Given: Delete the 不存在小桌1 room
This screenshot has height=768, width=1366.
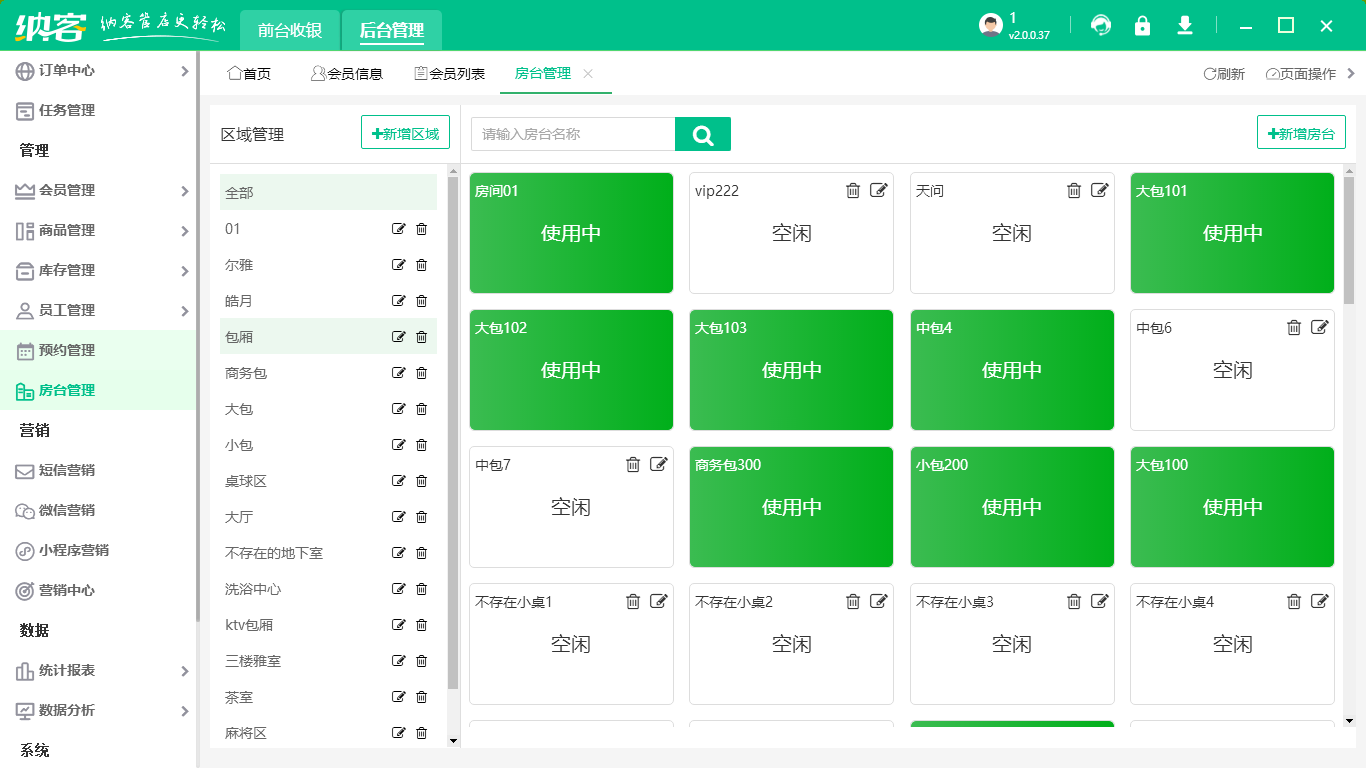Looking at the screenshot, I should click(633, 602).
